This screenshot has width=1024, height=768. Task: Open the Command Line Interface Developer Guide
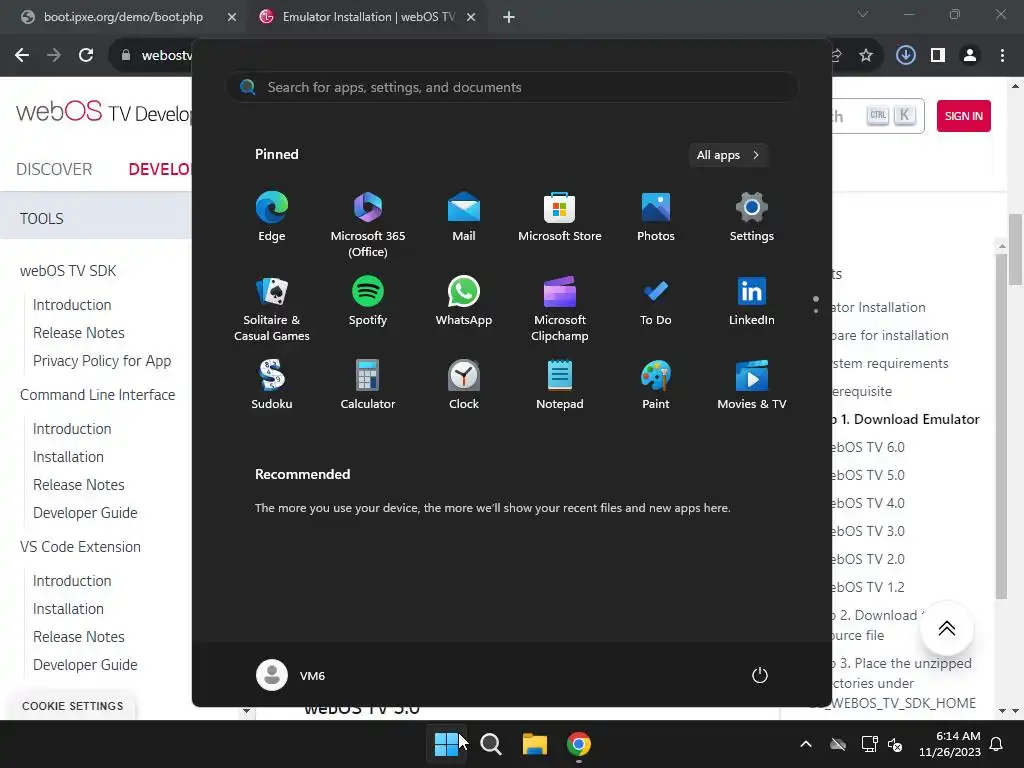tap(85, 513)
